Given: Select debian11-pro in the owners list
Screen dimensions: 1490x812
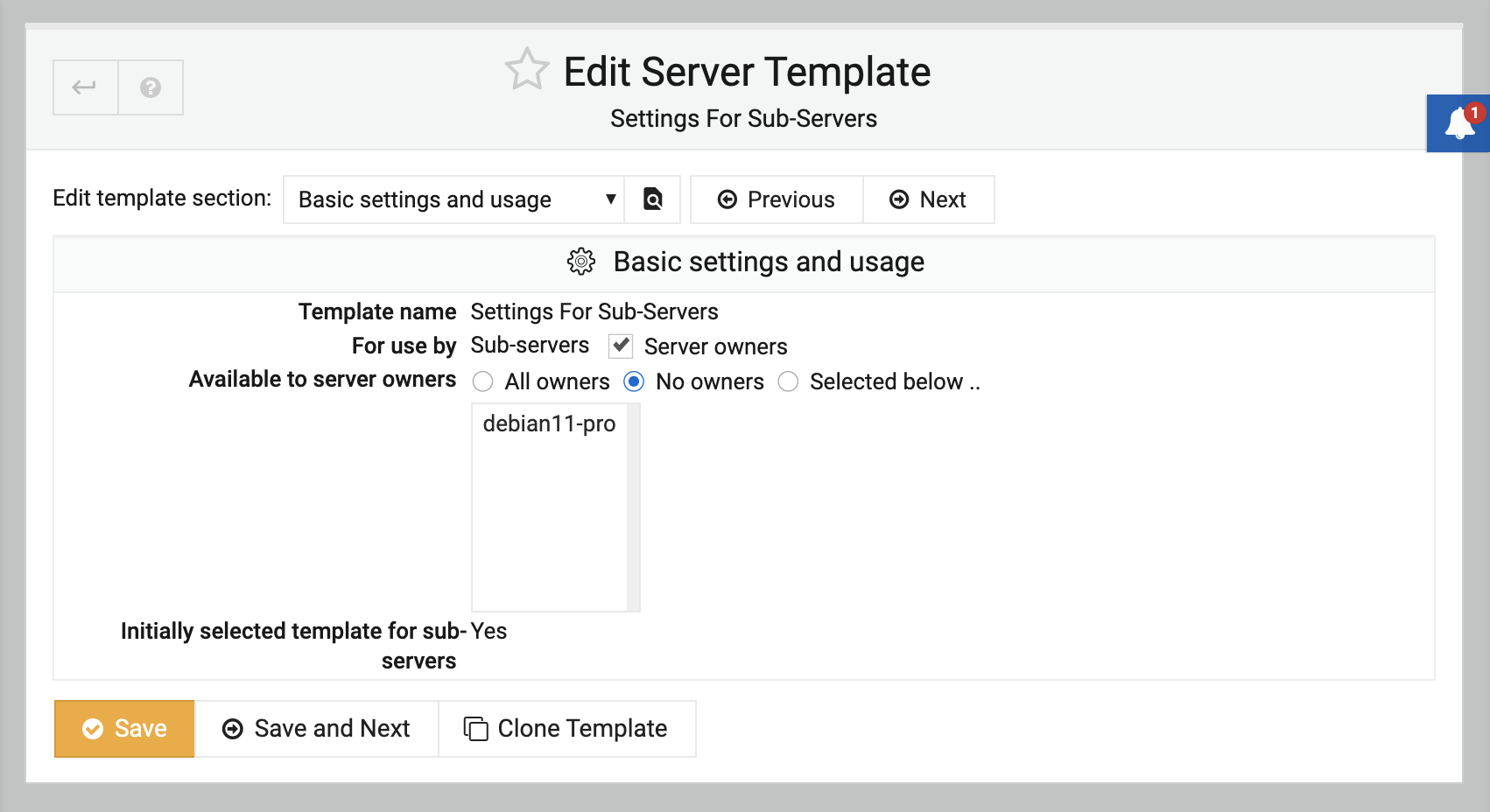Looking at the screenshot, I should click(x=549, y=423).
